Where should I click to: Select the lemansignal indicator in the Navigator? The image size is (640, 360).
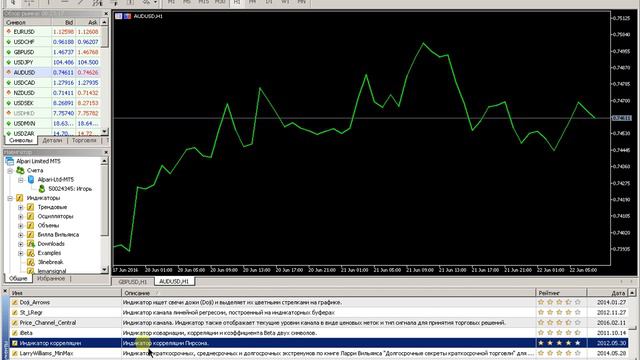click(x=51, y=271)
